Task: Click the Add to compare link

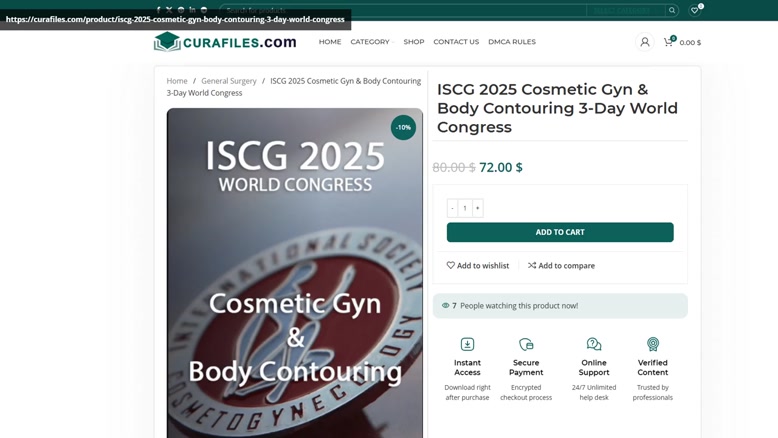Action: [561, 265]
